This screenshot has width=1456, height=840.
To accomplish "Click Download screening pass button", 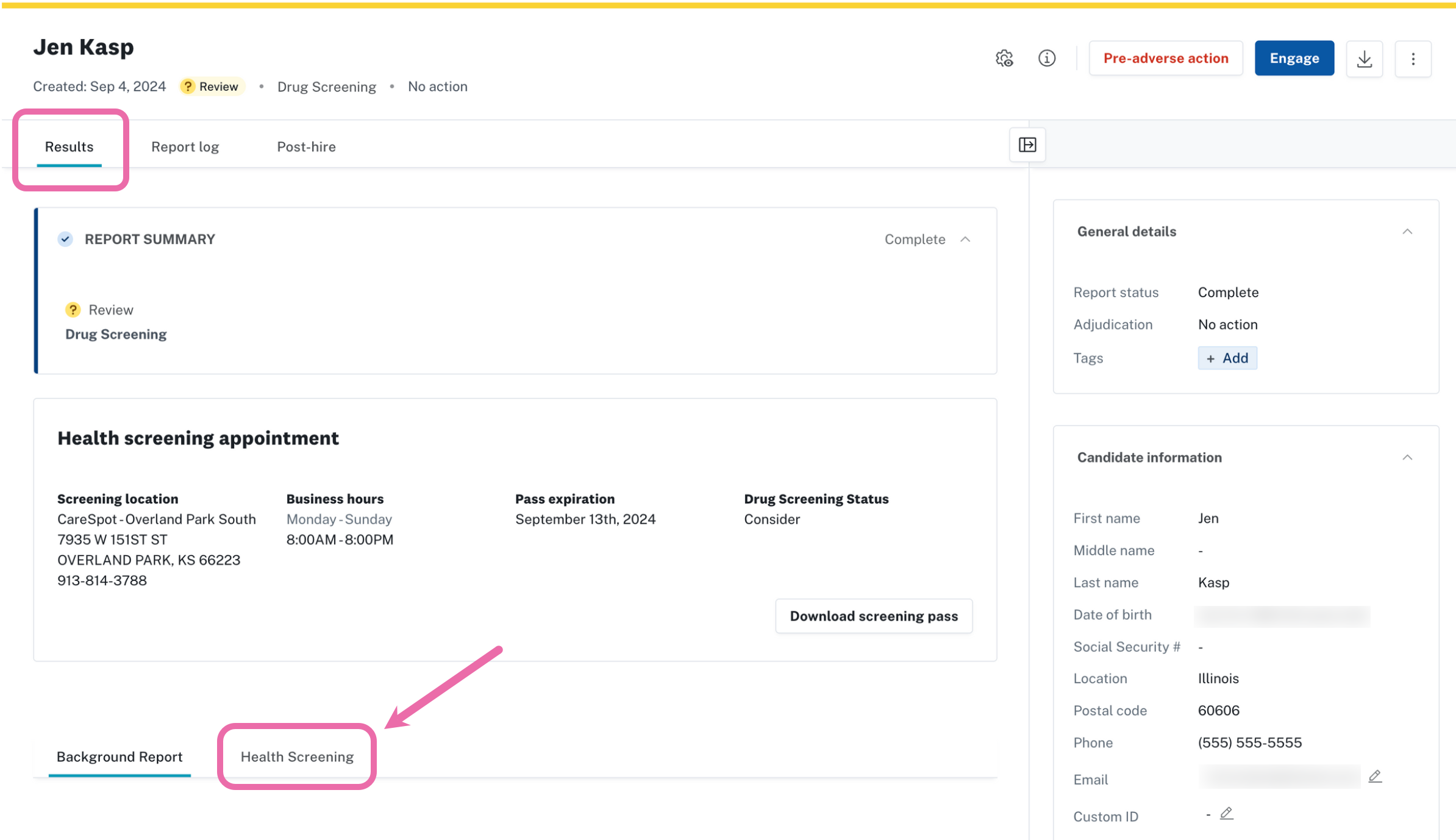I will (x=874, y=616).
